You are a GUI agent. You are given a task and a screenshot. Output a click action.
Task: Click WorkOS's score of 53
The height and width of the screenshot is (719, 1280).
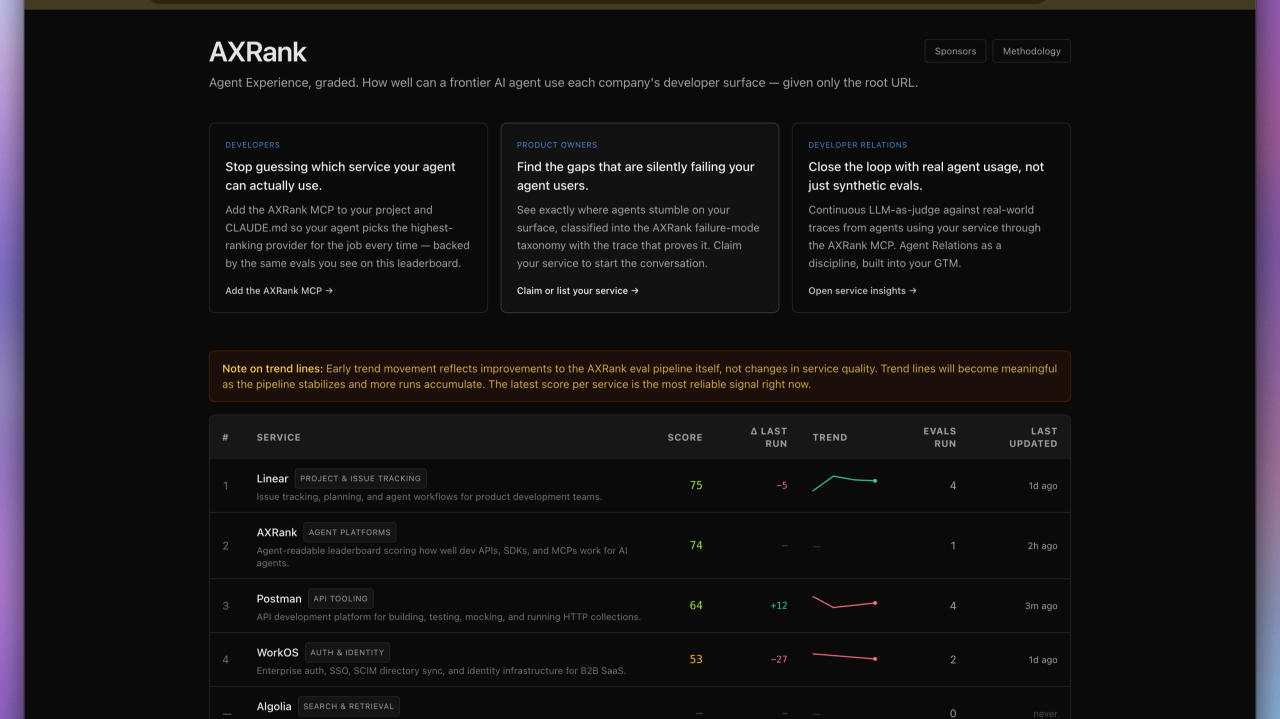pyautogui.click(x=696, y=659)
